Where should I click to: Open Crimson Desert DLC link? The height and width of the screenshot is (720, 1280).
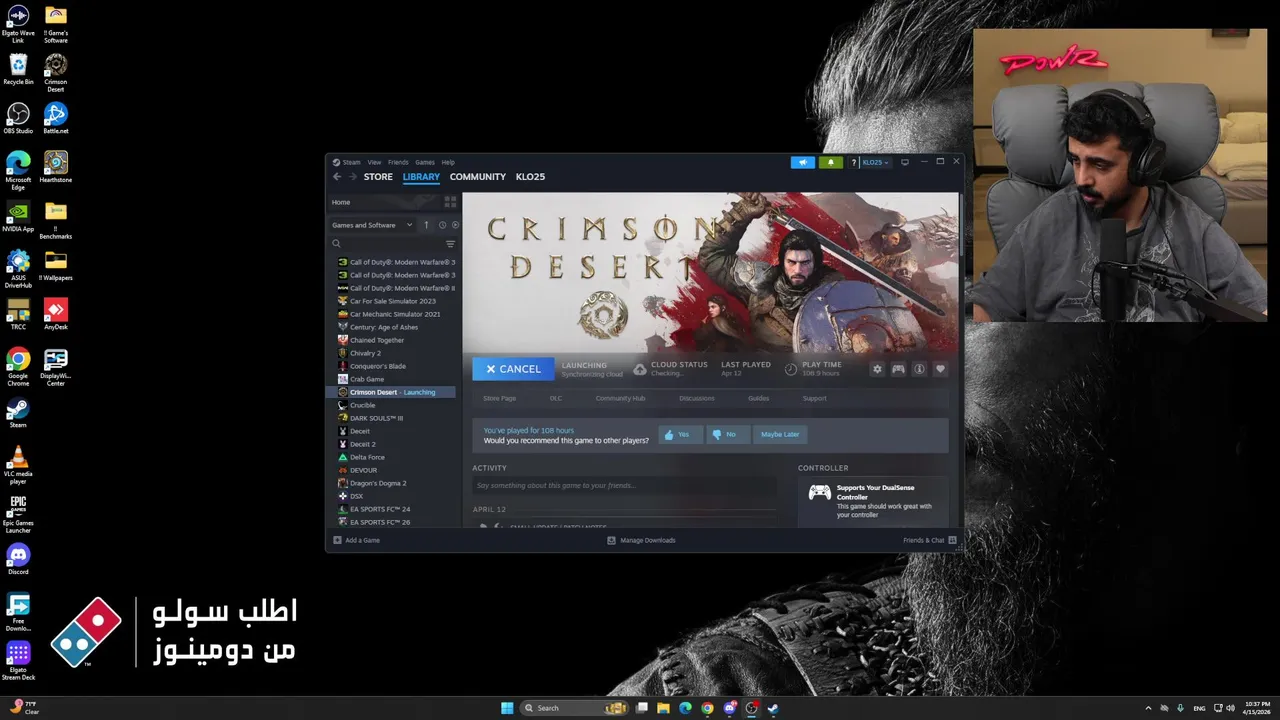coord(556,398)
